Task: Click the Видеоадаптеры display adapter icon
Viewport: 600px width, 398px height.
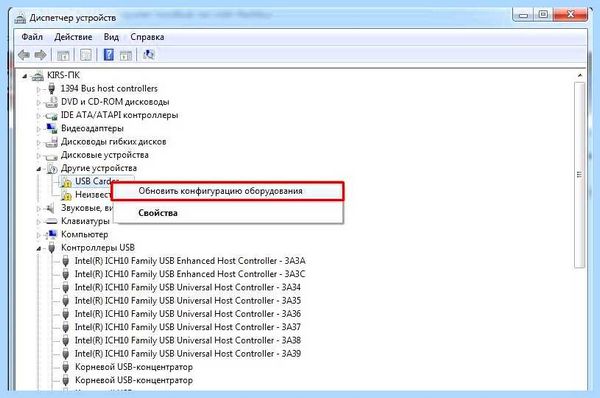Action: pos(51,128)
